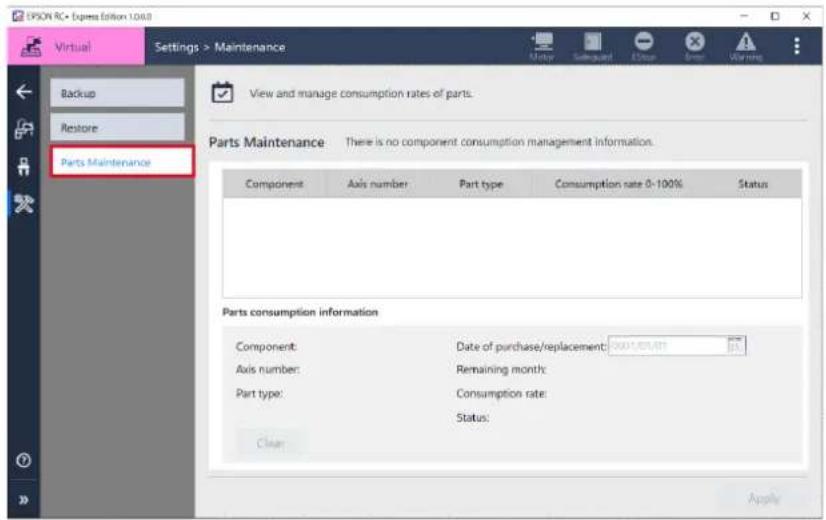This screenshot has height=520, width=826.
Task: Click the Motor status icon
Action: coord(542,46)
